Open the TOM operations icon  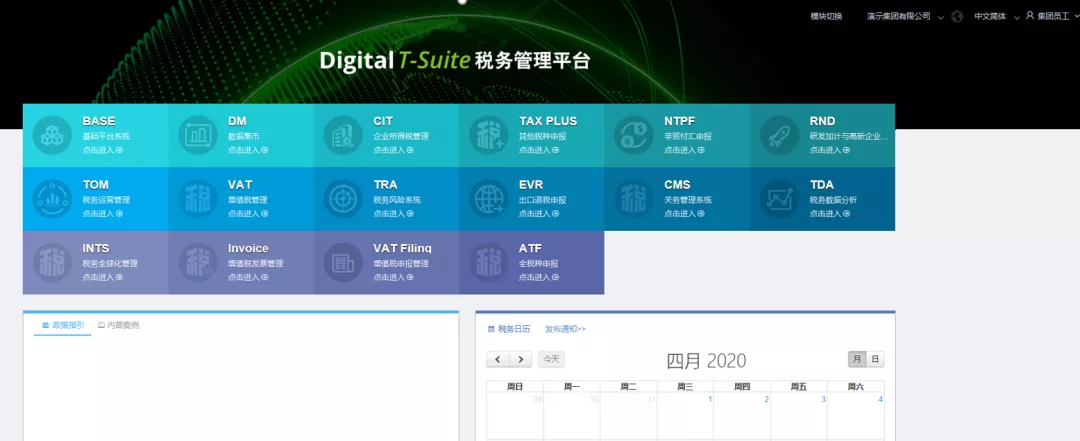(x=52, y=199)
